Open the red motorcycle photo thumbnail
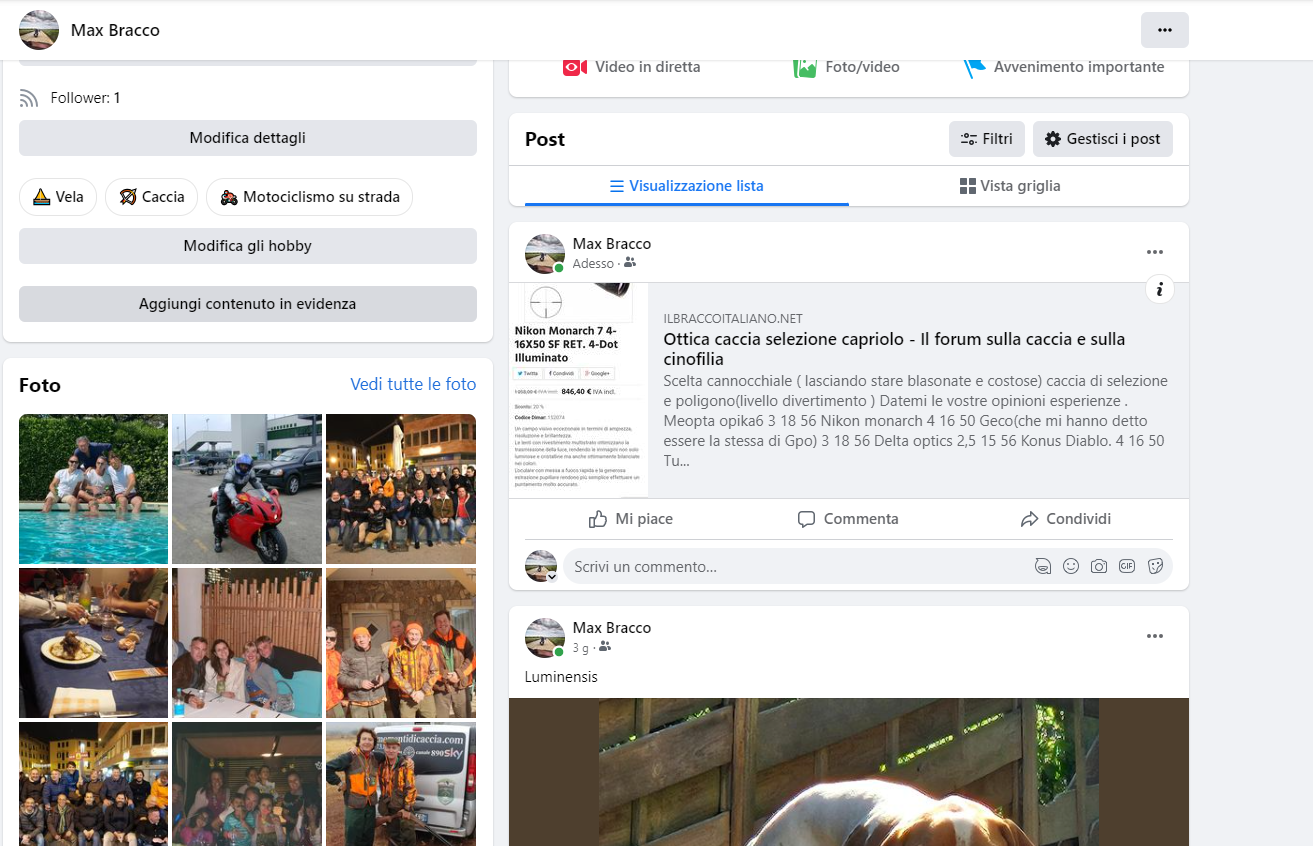Screen dimensions: 1313x846 pyautogui.click(x=247, y=489)
